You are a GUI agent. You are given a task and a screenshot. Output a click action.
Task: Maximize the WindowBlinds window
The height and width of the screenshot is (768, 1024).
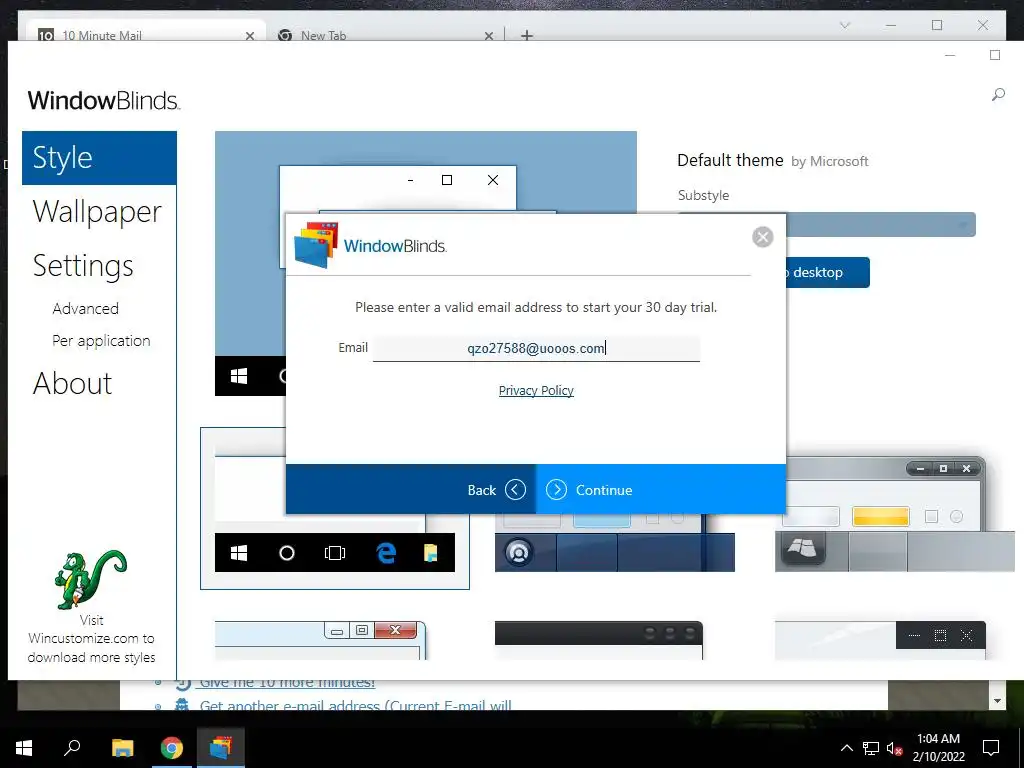point(995,56)
